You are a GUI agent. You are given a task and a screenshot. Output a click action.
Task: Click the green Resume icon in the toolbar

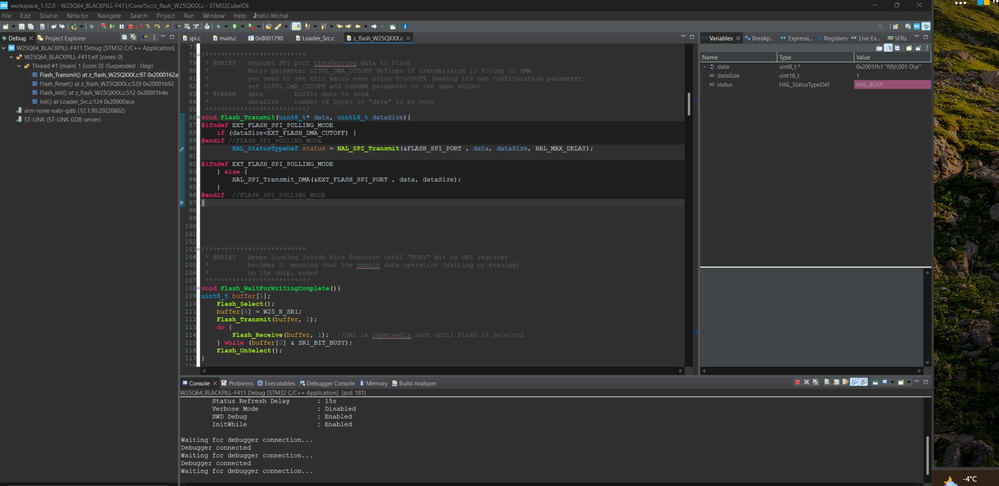[112, 27]
